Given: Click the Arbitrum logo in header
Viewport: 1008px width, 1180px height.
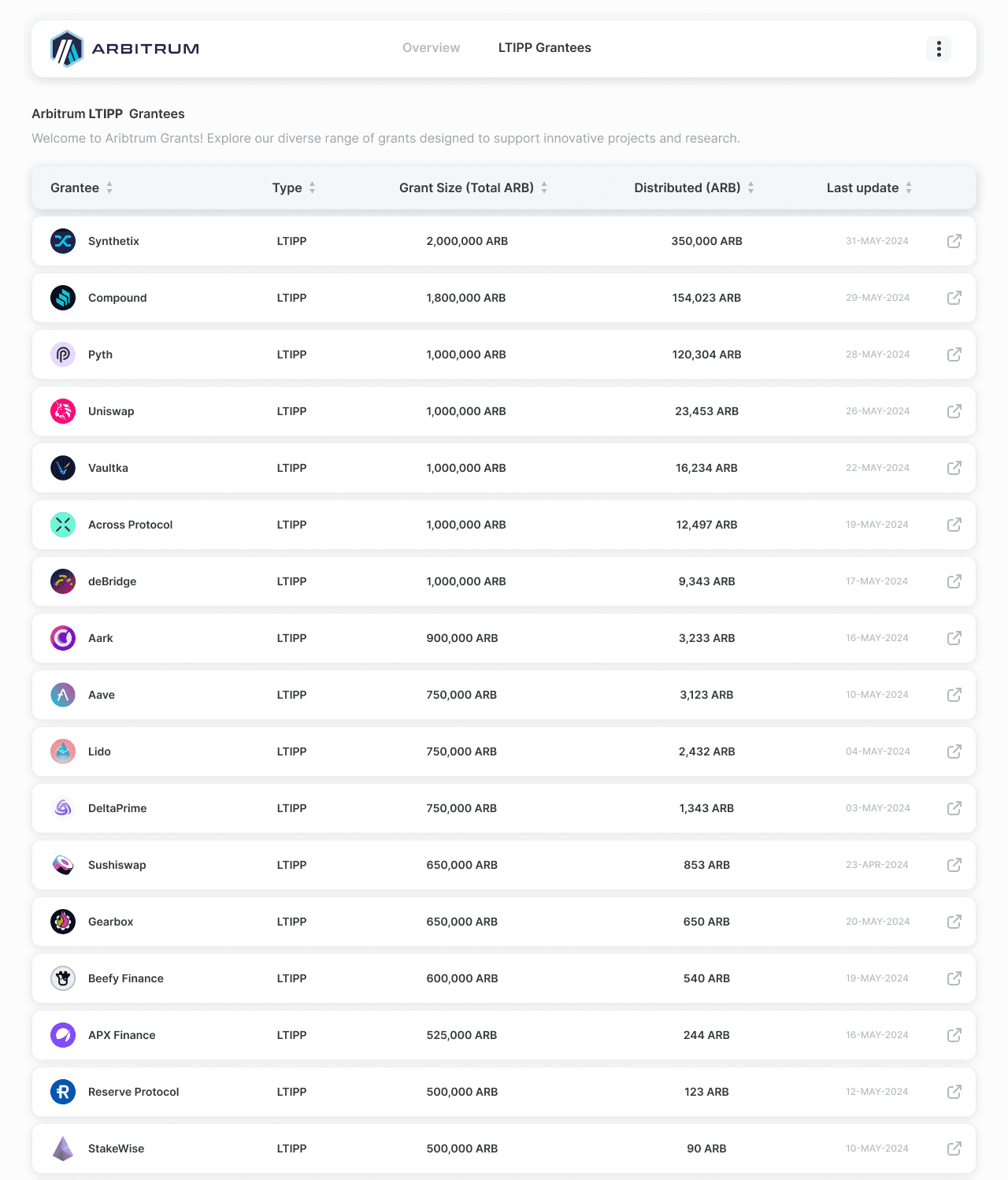Looking at the screenshot, I should (124, 49).
